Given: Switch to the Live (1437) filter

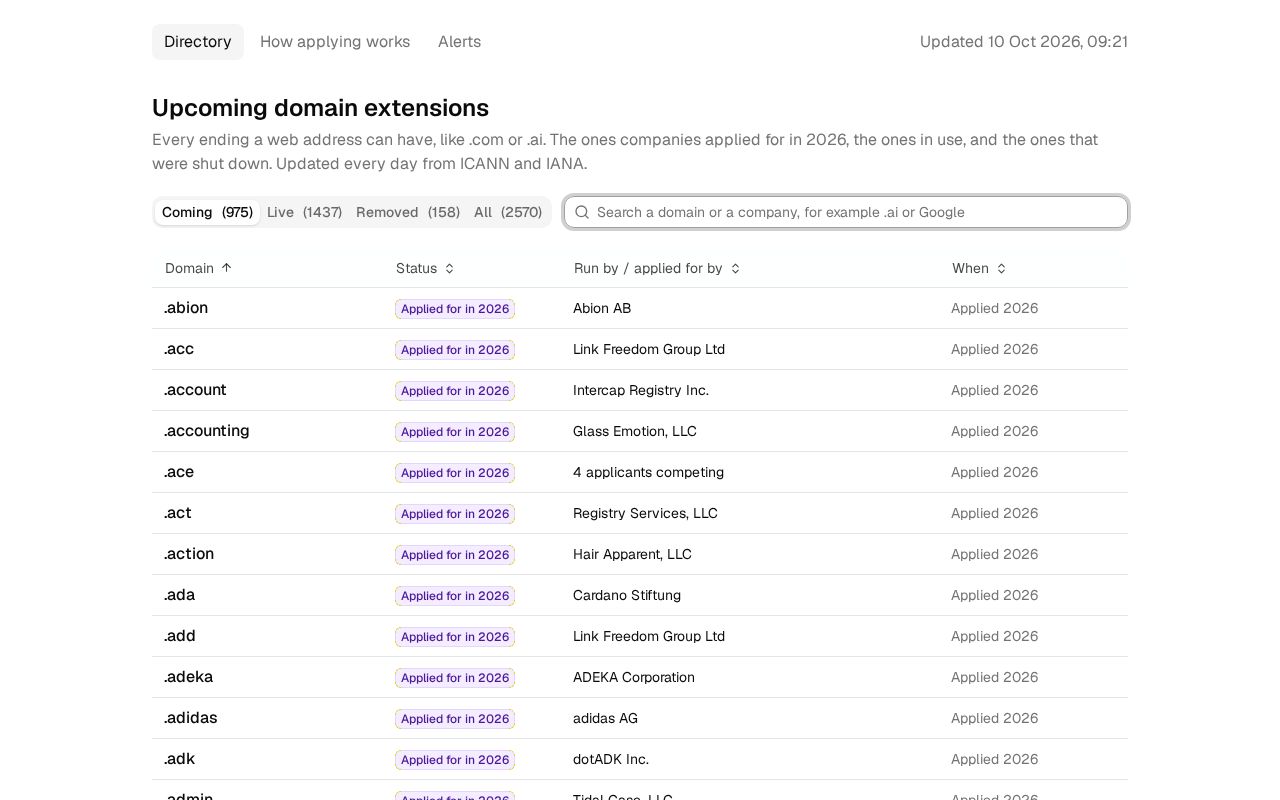Looking at the screenshot, I should coord(304,212).
